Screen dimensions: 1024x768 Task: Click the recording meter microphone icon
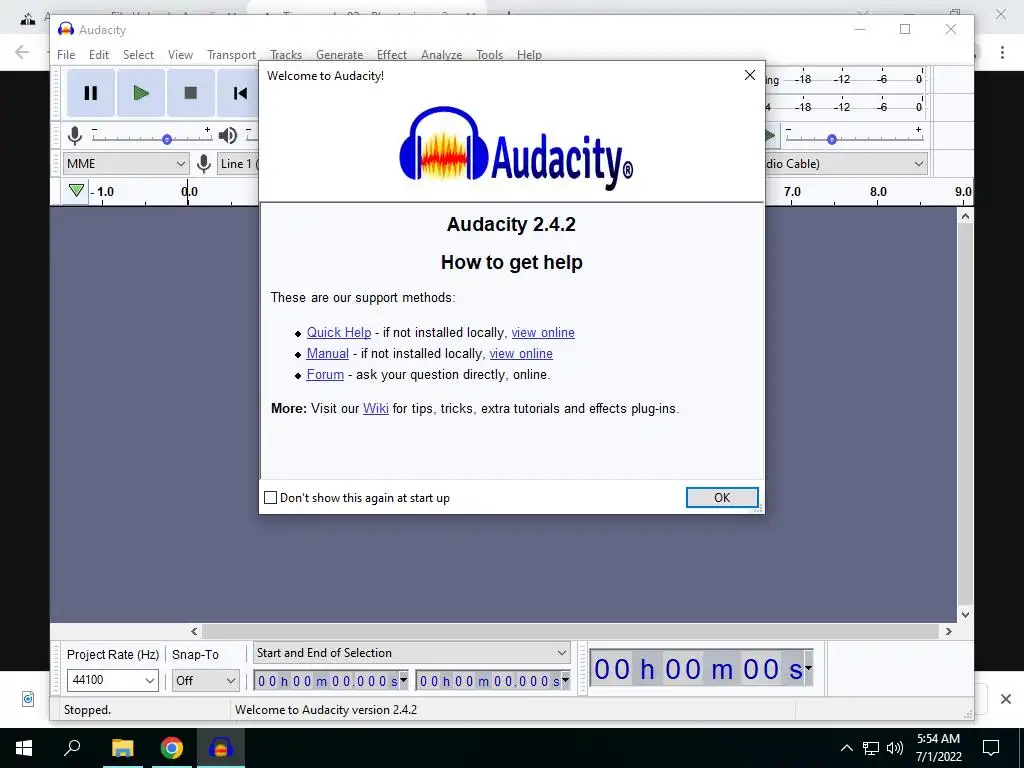(x=75, y=136)
